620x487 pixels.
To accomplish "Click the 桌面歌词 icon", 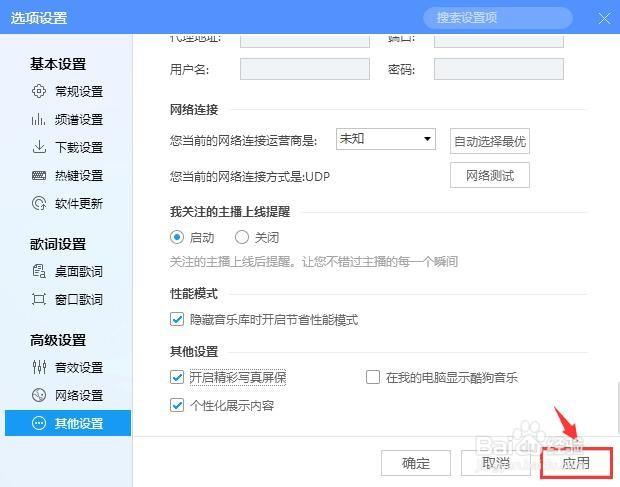I will [39, 271].
